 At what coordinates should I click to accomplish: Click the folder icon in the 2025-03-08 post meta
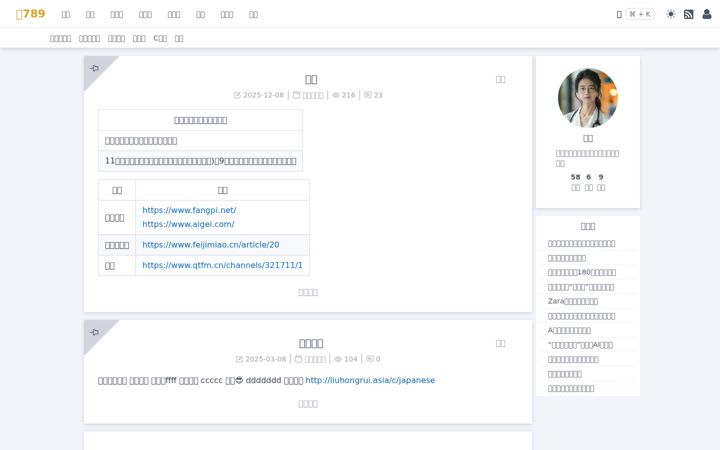point(298,359)
